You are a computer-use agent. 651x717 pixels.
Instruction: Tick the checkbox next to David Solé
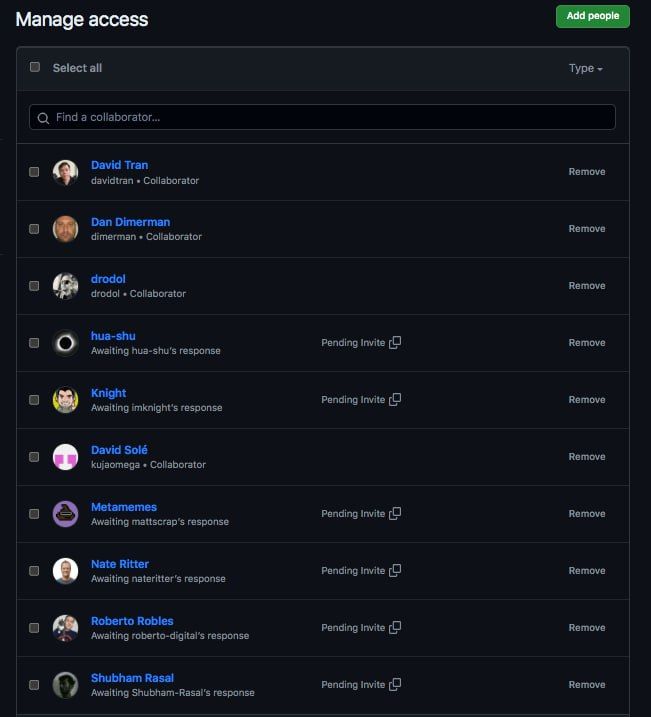pyautogui.click(x=34, y=457)
